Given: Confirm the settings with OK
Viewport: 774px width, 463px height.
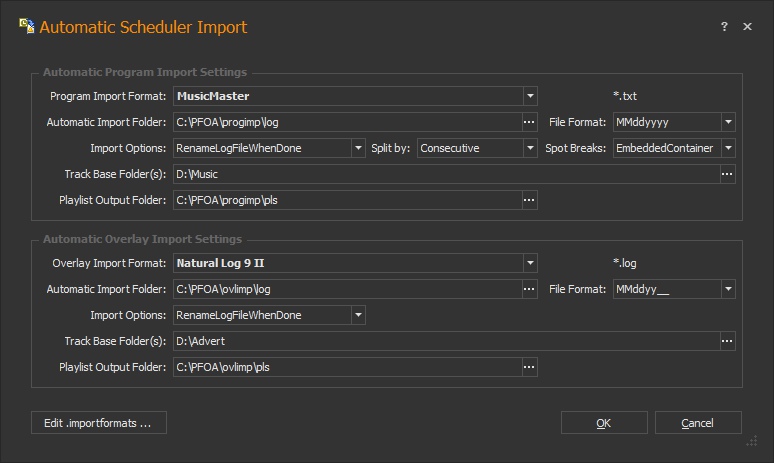Looking at the screenshot, I should (x=604, y=423).
